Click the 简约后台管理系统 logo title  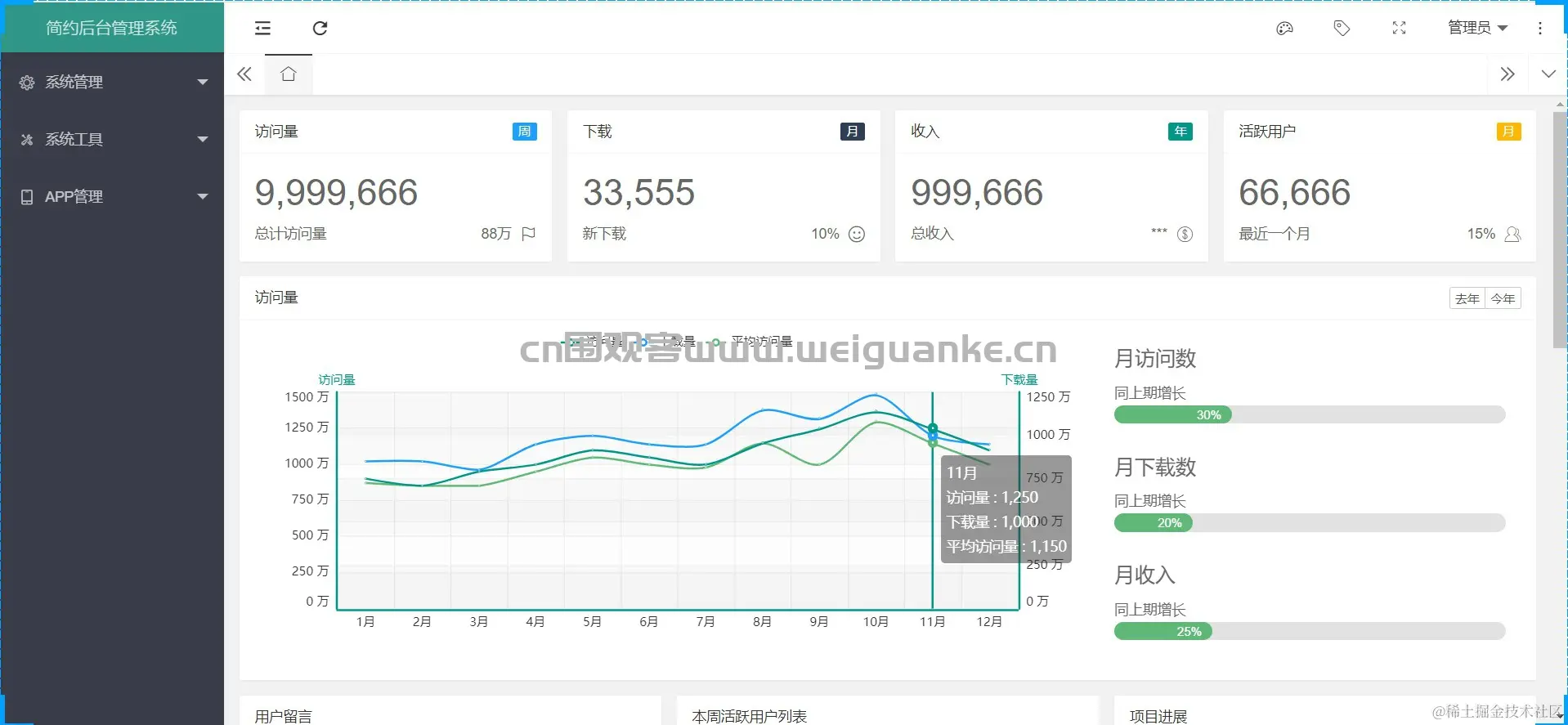(111, 28)
